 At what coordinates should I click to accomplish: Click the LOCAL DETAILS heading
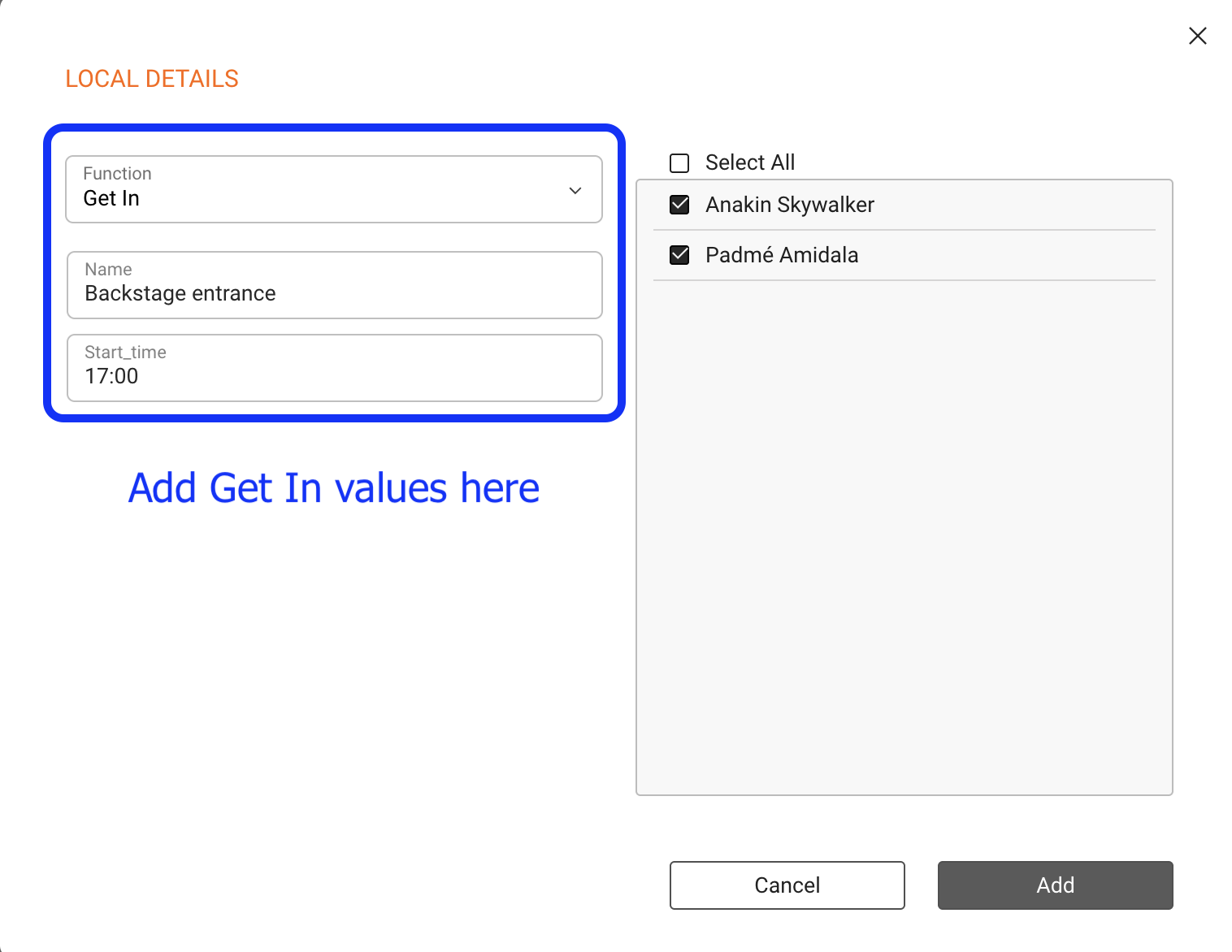(152, 79)
